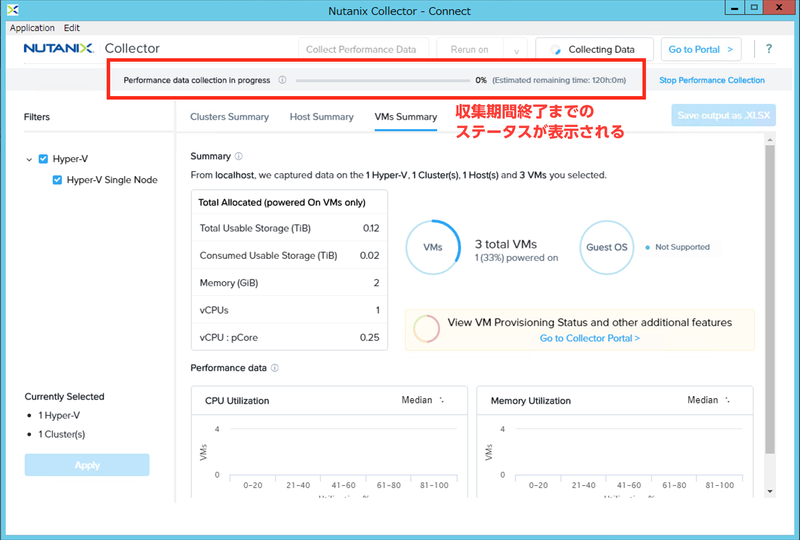Viewport: 800px width, 540px height.
Task: Click Stop Performance Collection link
Action: 712,80
